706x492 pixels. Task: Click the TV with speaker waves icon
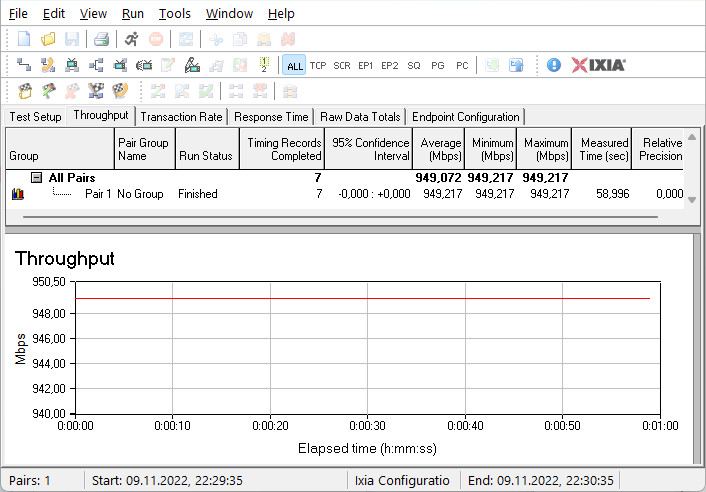[144, 65]
